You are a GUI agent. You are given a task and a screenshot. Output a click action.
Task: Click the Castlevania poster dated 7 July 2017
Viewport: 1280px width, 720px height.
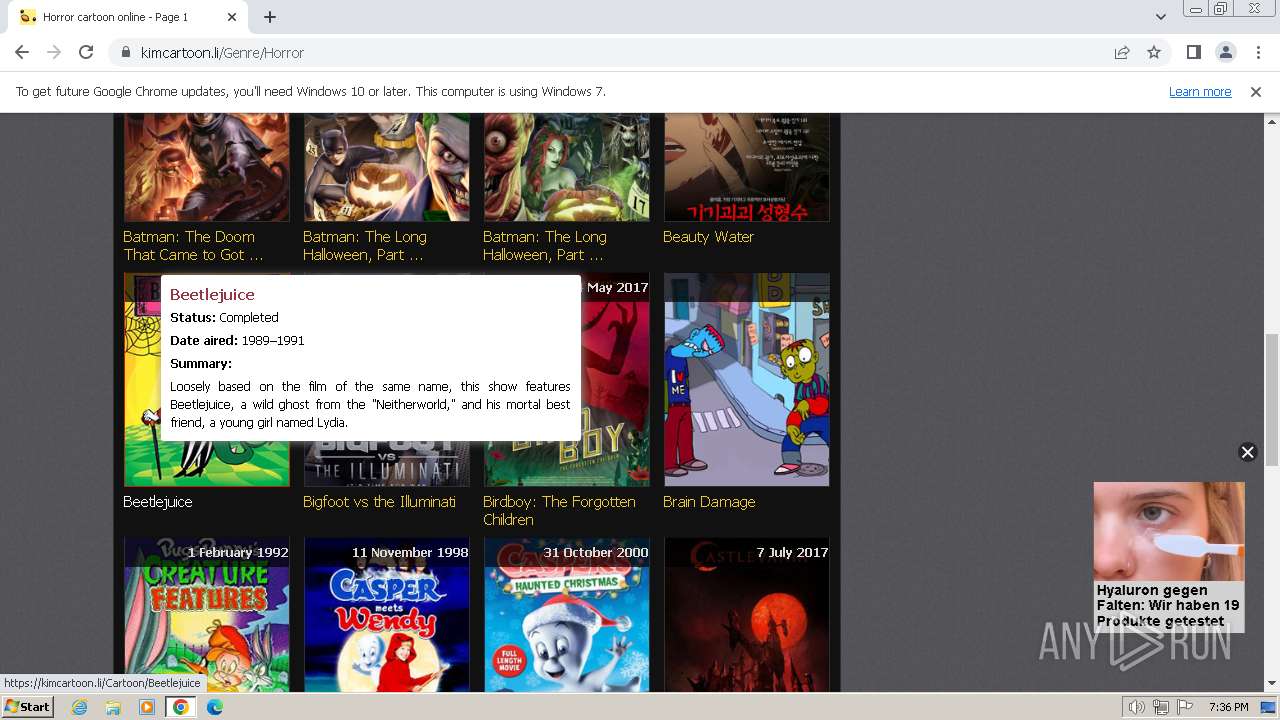[746, 615]
